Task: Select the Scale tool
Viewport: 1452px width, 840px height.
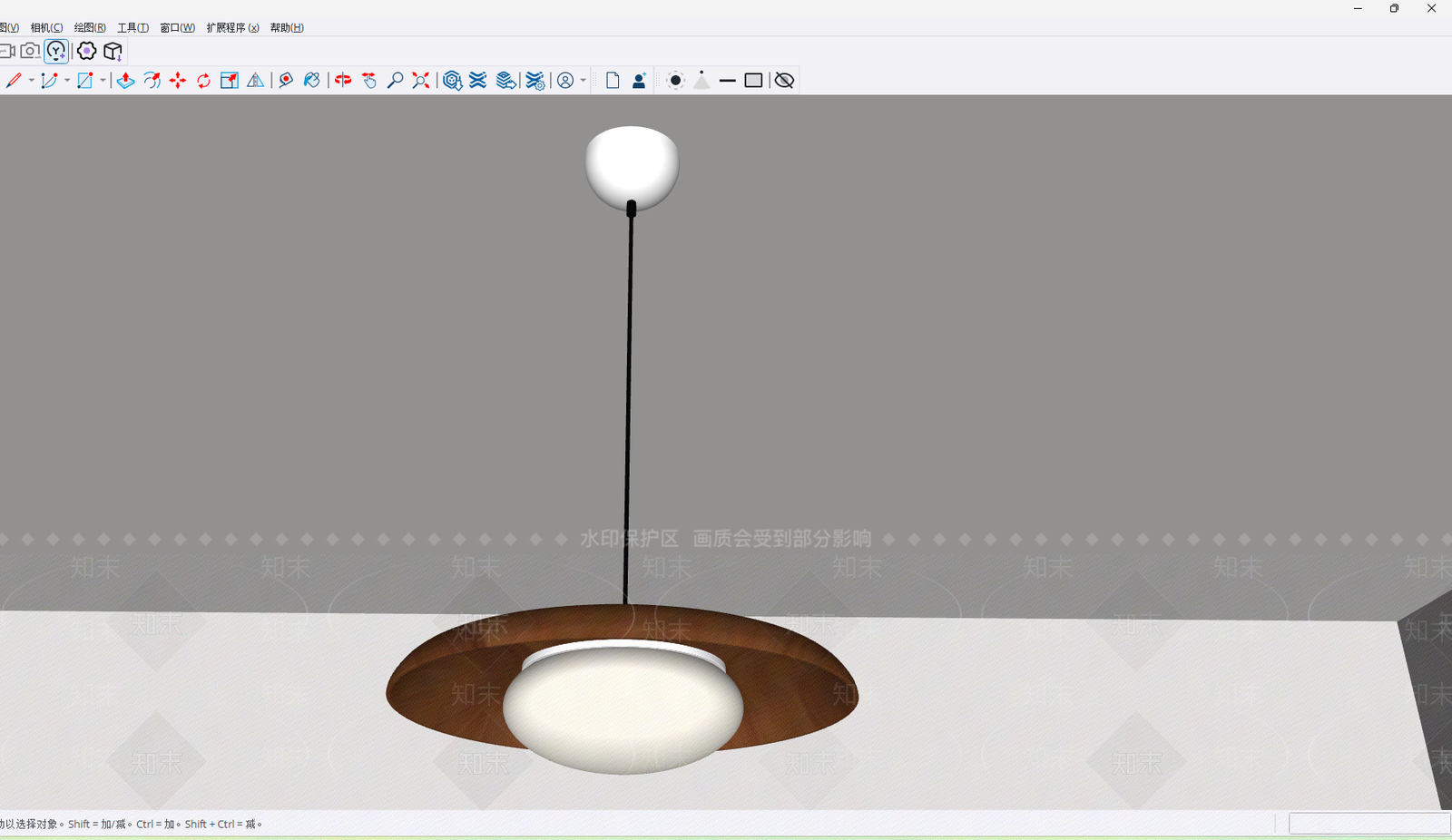Action: point(230,81)
